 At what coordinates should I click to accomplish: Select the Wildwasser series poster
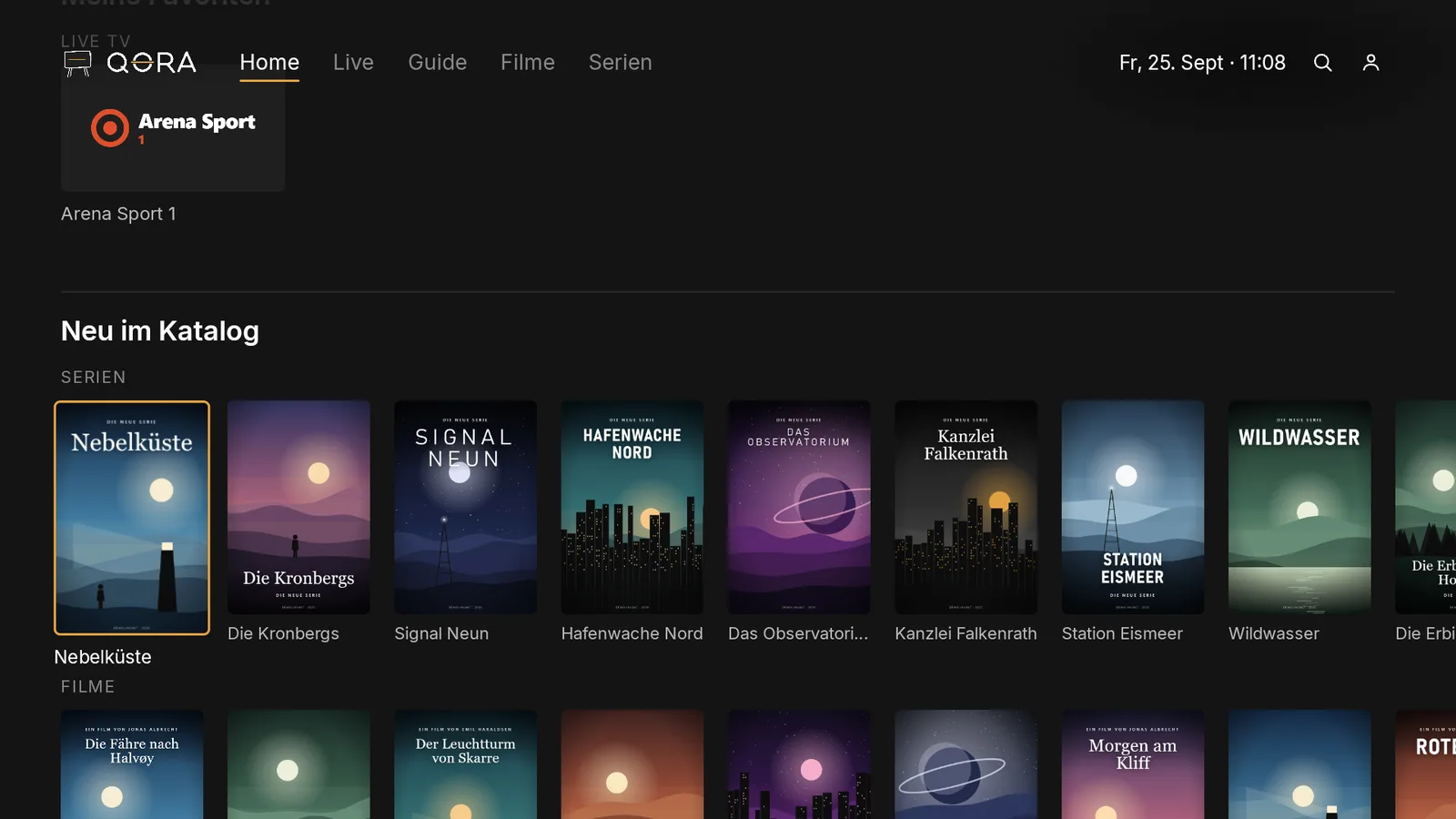click(1299, 507)
